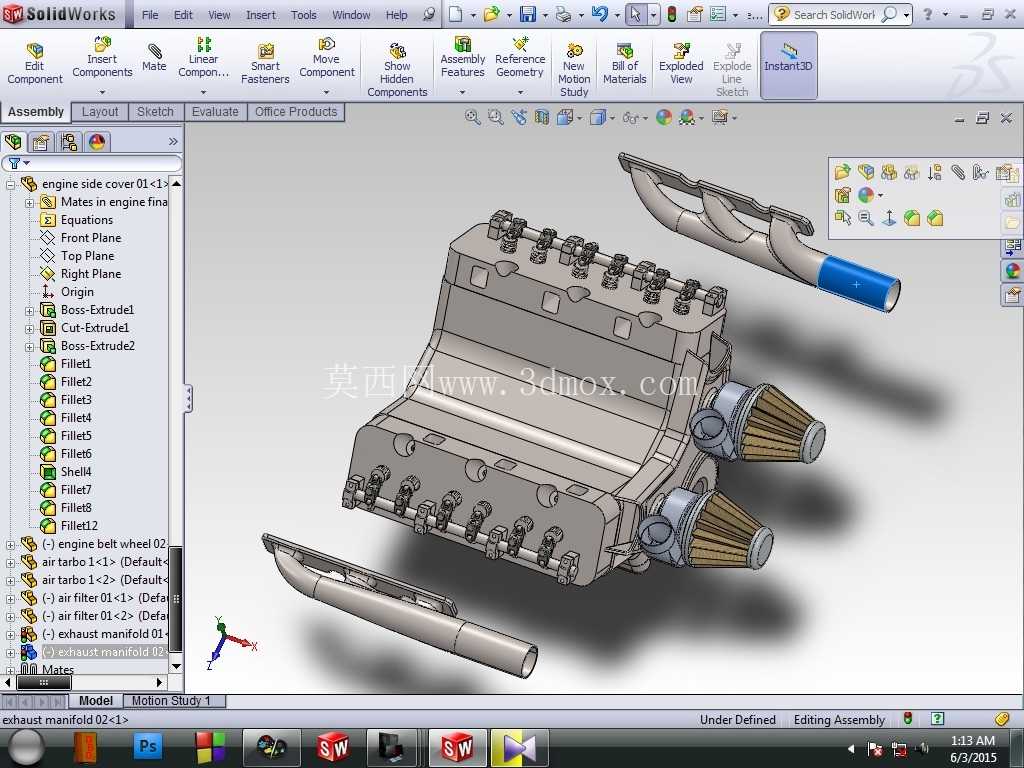Click feature tree scroll down arrow
Viewport: 1024px width, 768px height.
point(176,667)
